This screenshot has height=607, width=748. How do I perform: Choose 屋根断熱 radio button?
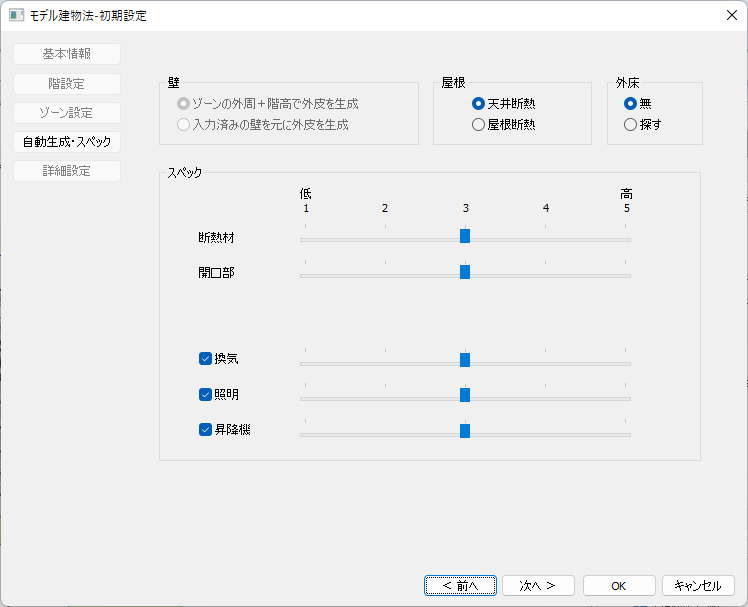479,125
